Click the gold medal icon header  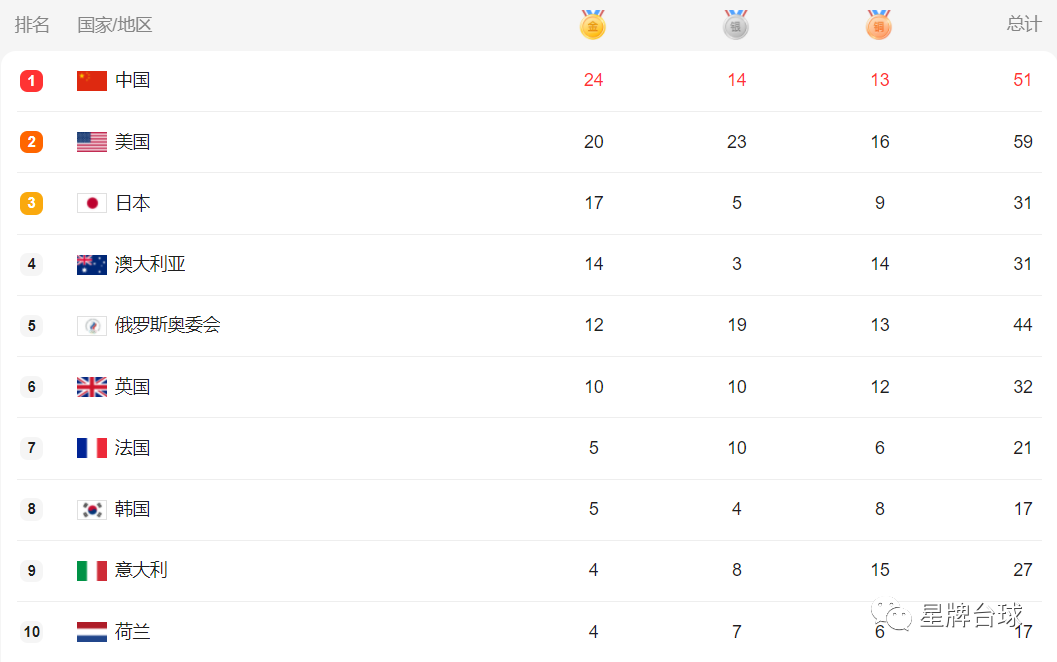click(x=593, y=25)
